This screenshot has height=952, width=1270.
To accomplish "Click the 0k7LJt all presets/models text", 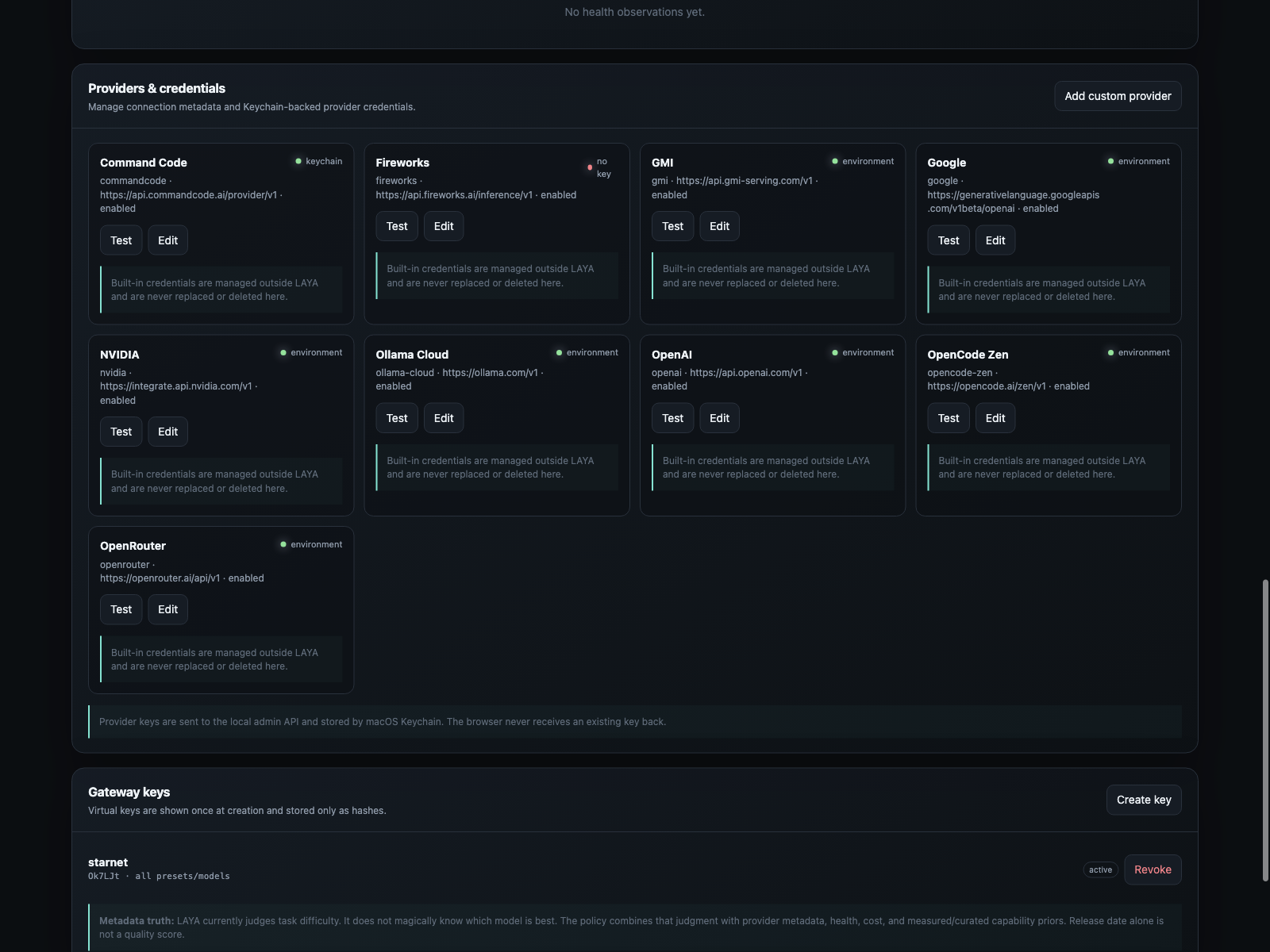I will pyautogui.click(x=159, y=876).
